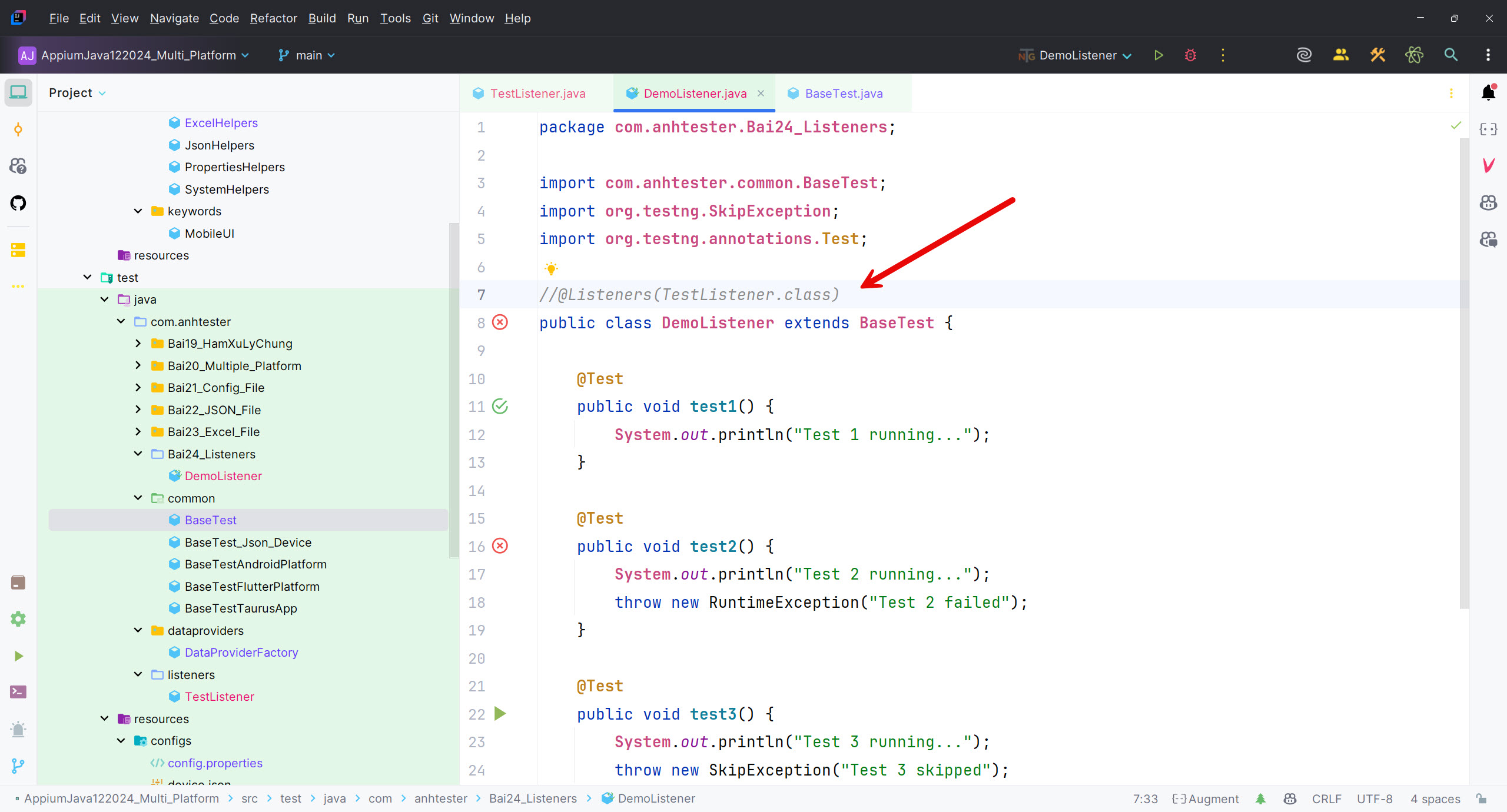This screenshot has width=1507, height=812.
Task: Click CRLF line separator in status bar
Action: click(1326, 798)
